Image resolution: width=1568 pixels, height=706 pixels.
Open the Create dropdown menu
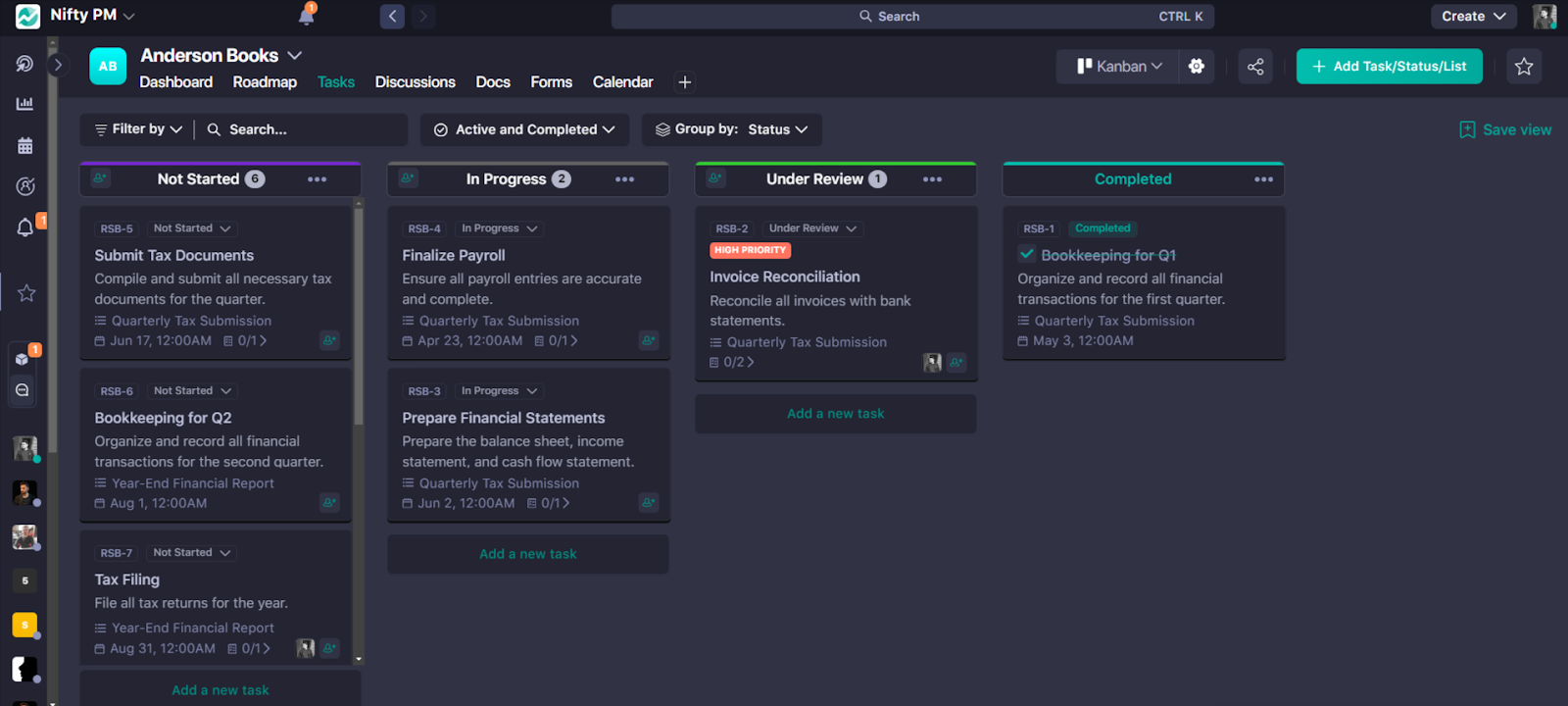coord(1473,16)
